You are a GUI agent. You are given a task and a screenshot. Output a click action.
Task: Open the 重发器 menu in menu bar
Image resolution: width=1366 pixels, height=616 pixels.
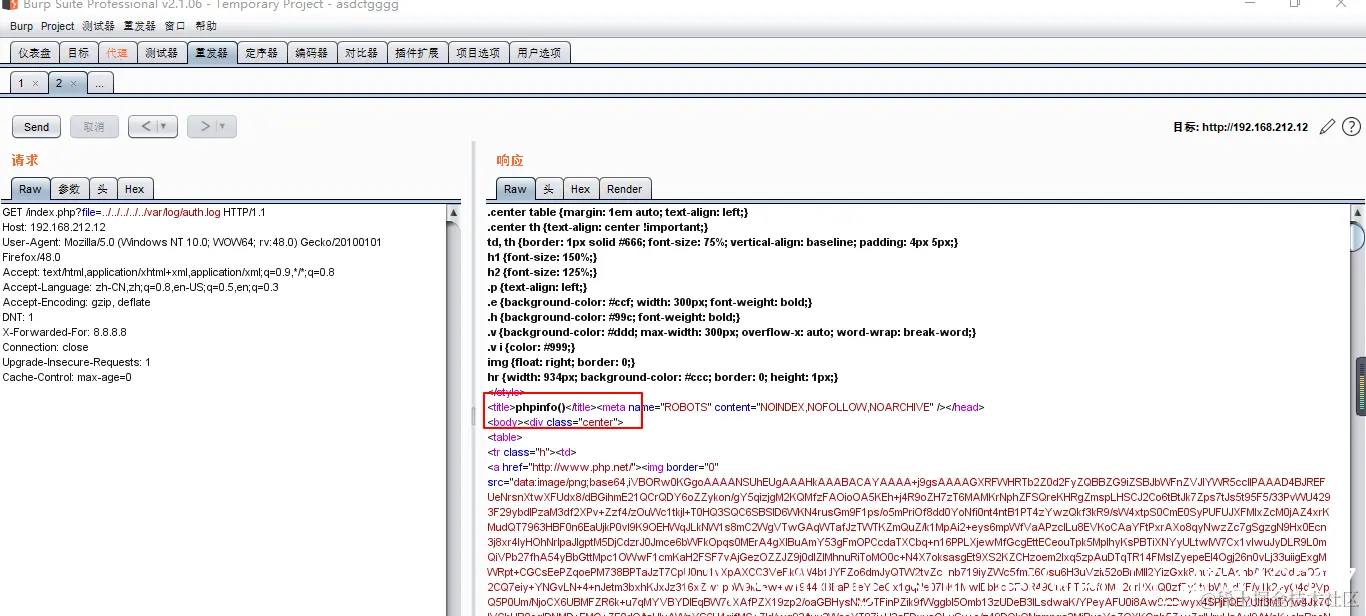[140, 26]
